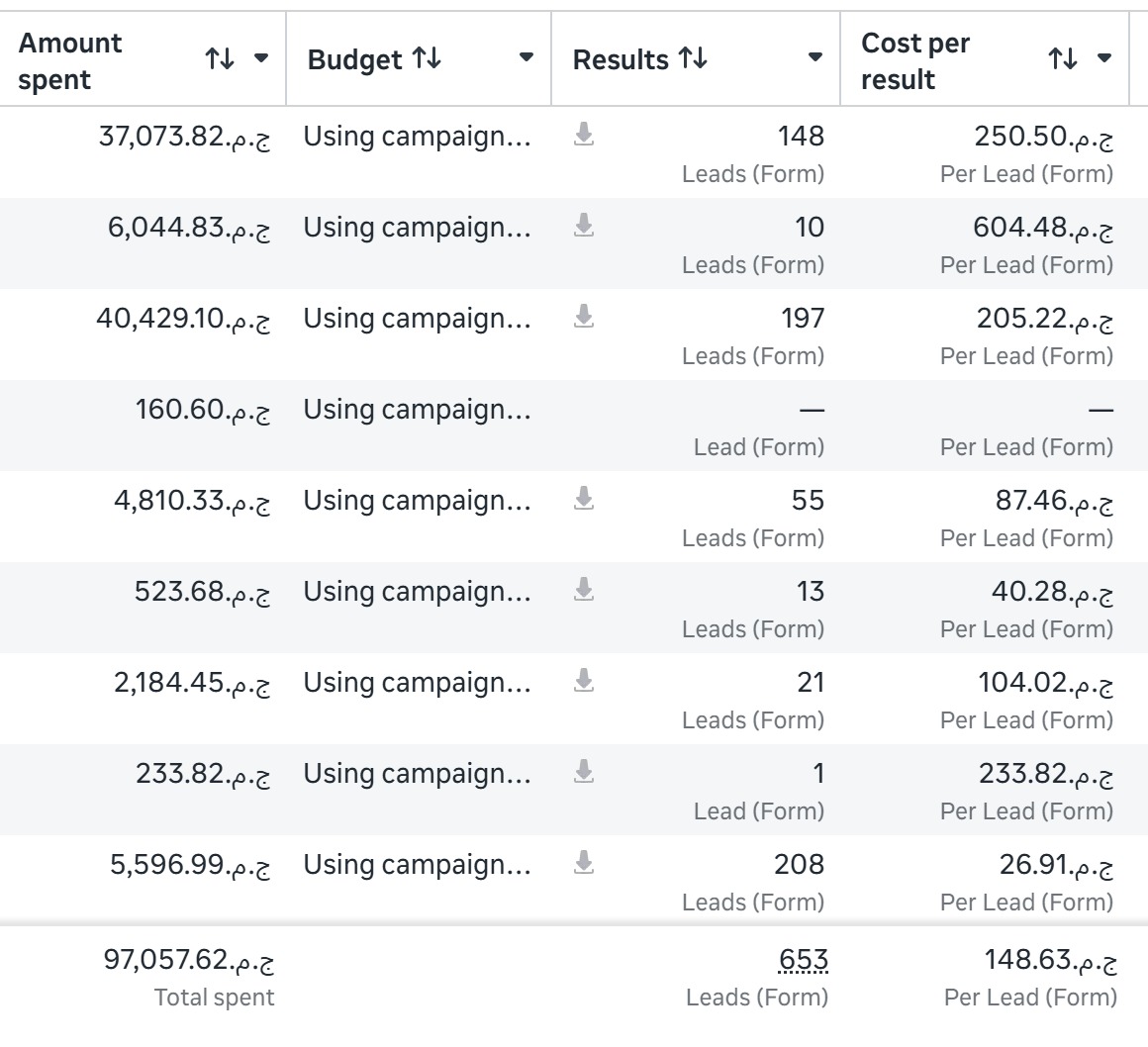1148x1047 pixels.
Task: Open the Budget column dropdown
Action: 526,57
